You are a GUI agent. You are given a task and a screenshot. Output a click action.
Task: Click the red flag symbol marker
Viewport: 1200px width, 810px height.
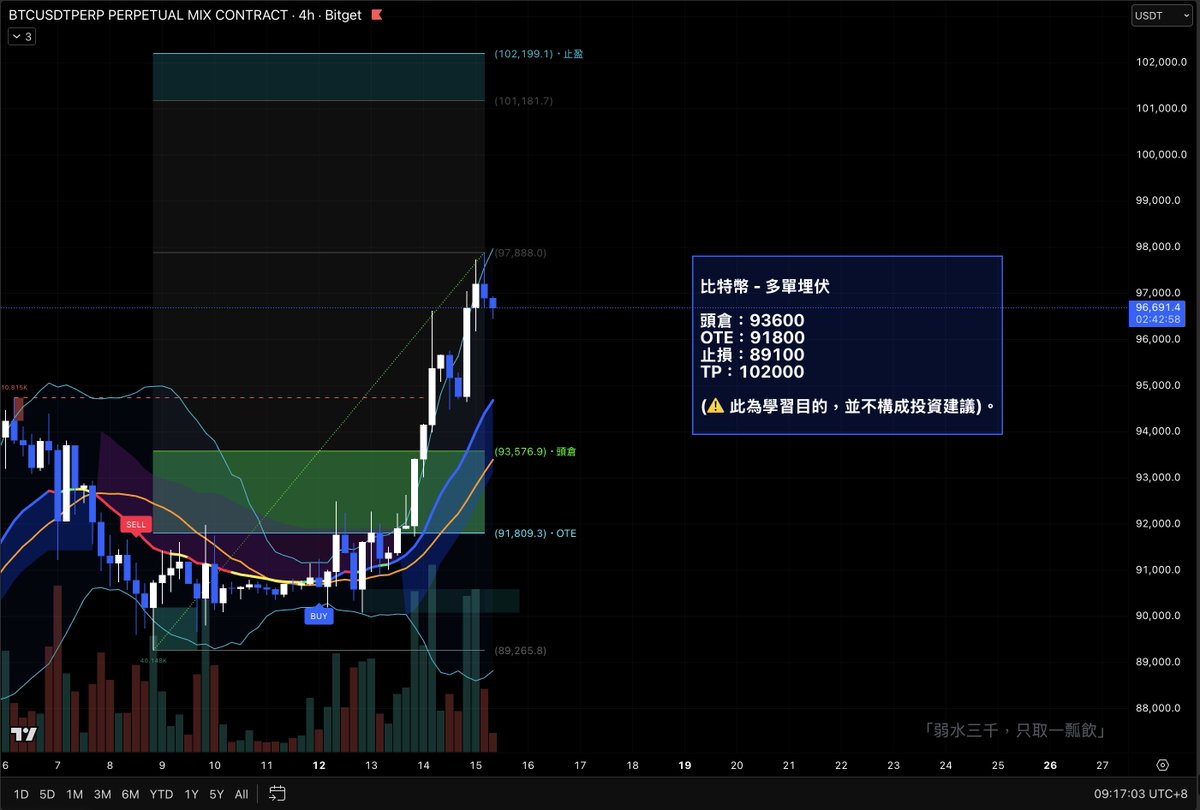[x=375, y=15]
